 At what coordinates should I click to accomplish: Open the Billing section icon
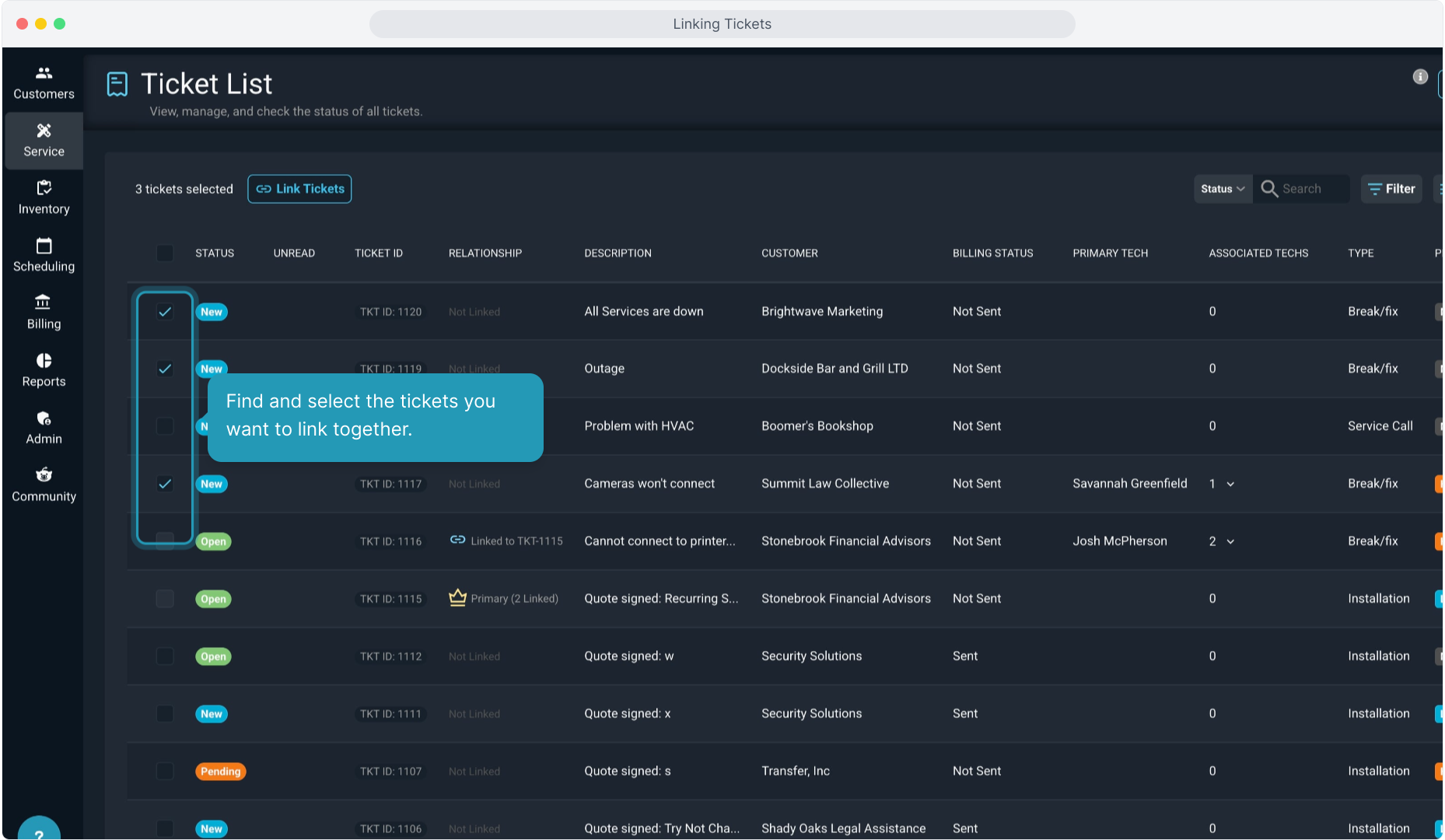point(44,303)
